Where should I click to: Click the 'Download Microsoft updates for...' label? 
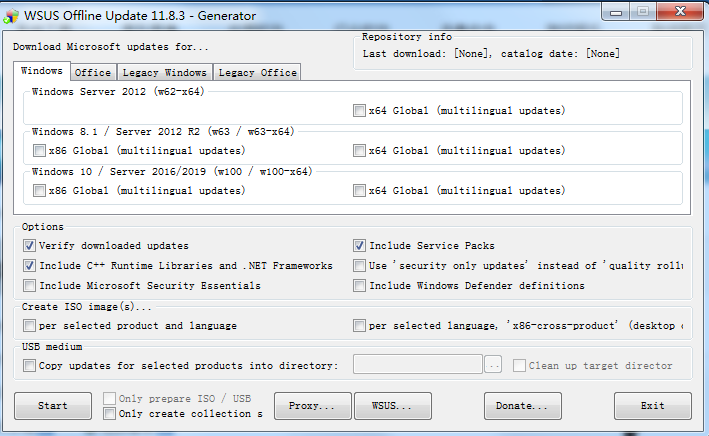tap(111, 47)
